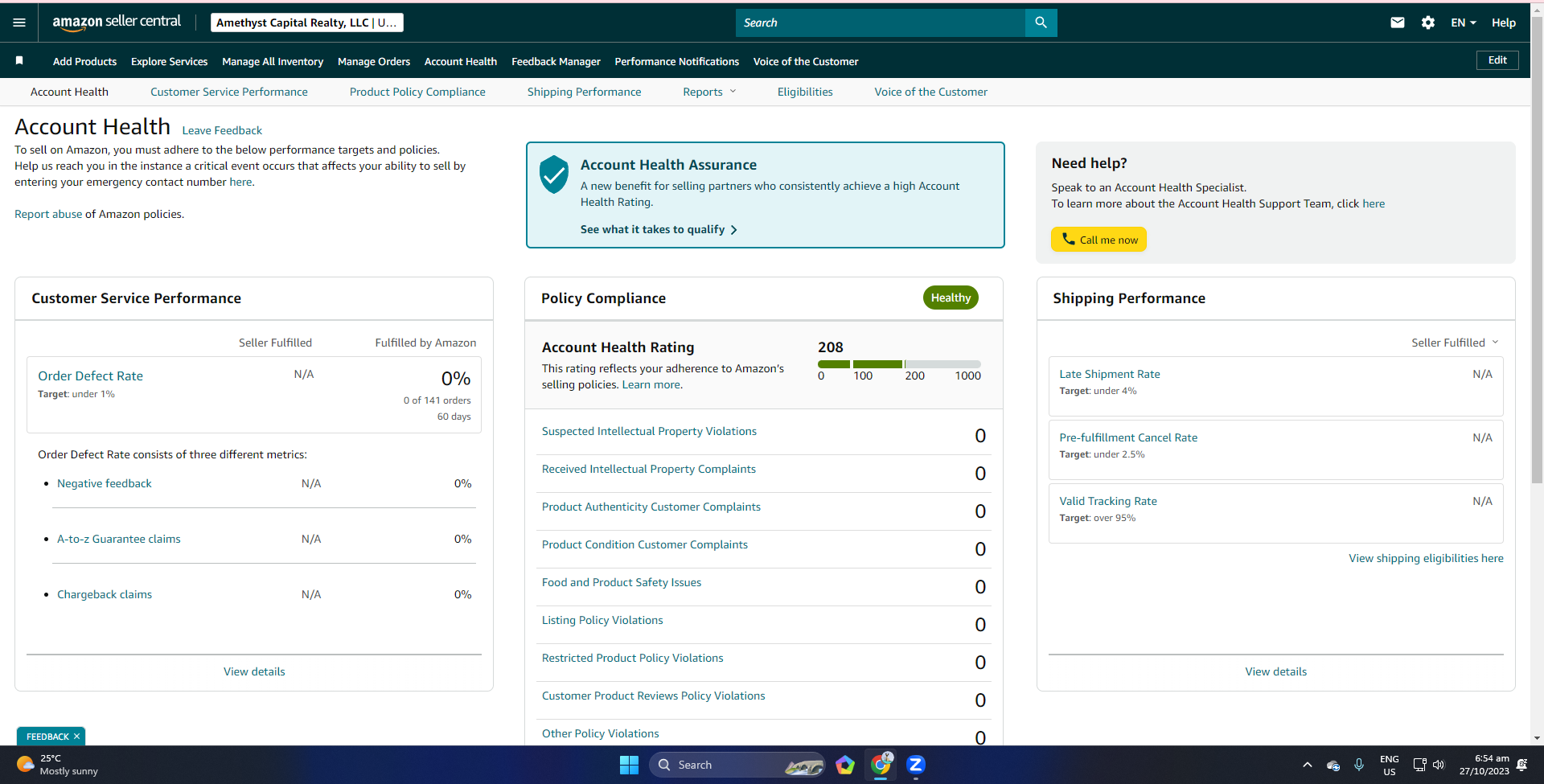Expand the Reports dropdown menu
Screen dimensions: 1544x784
[x=709, y=92]
